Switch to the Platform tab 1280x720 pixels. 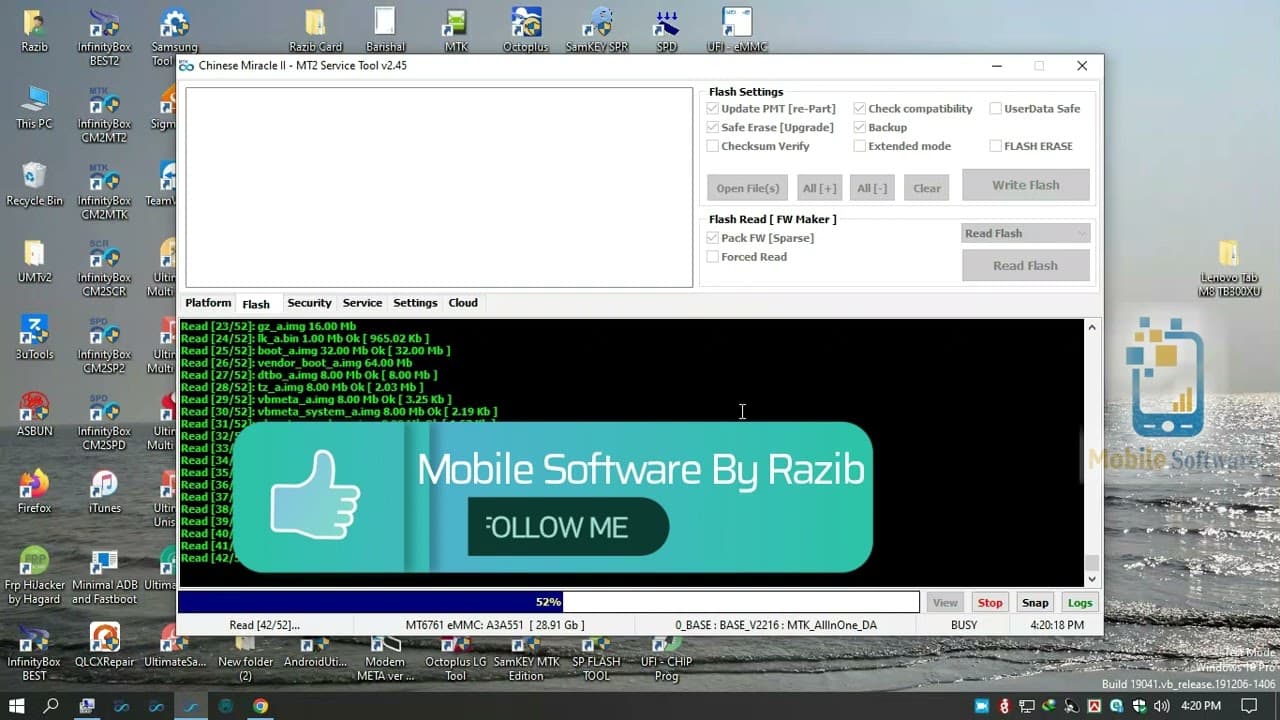pos(208,303)
